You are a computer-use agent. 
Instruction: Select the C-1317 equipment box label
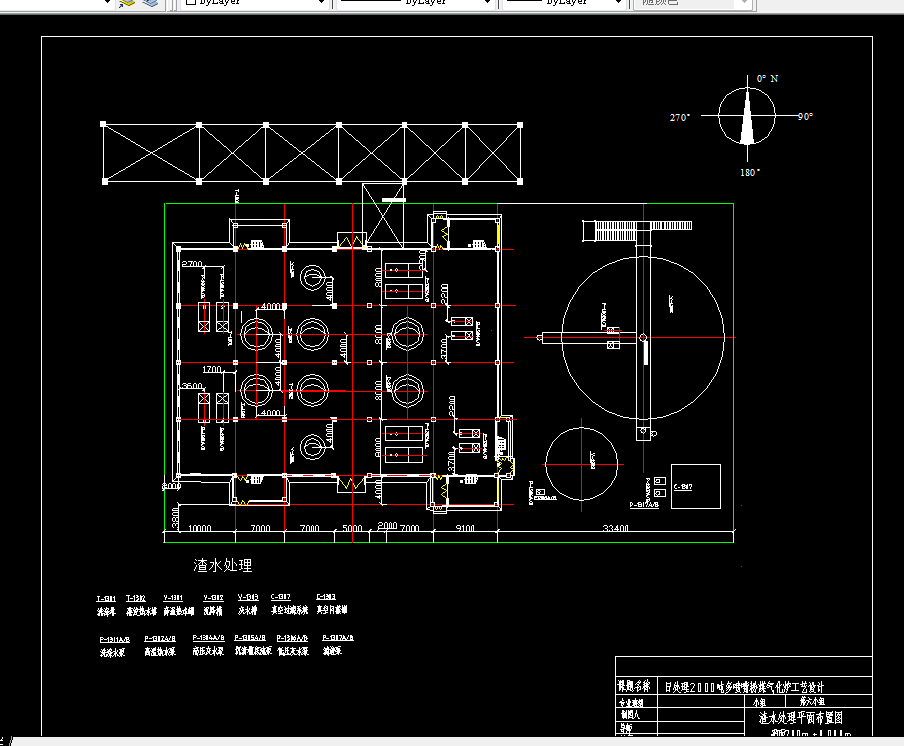[683, 487]
